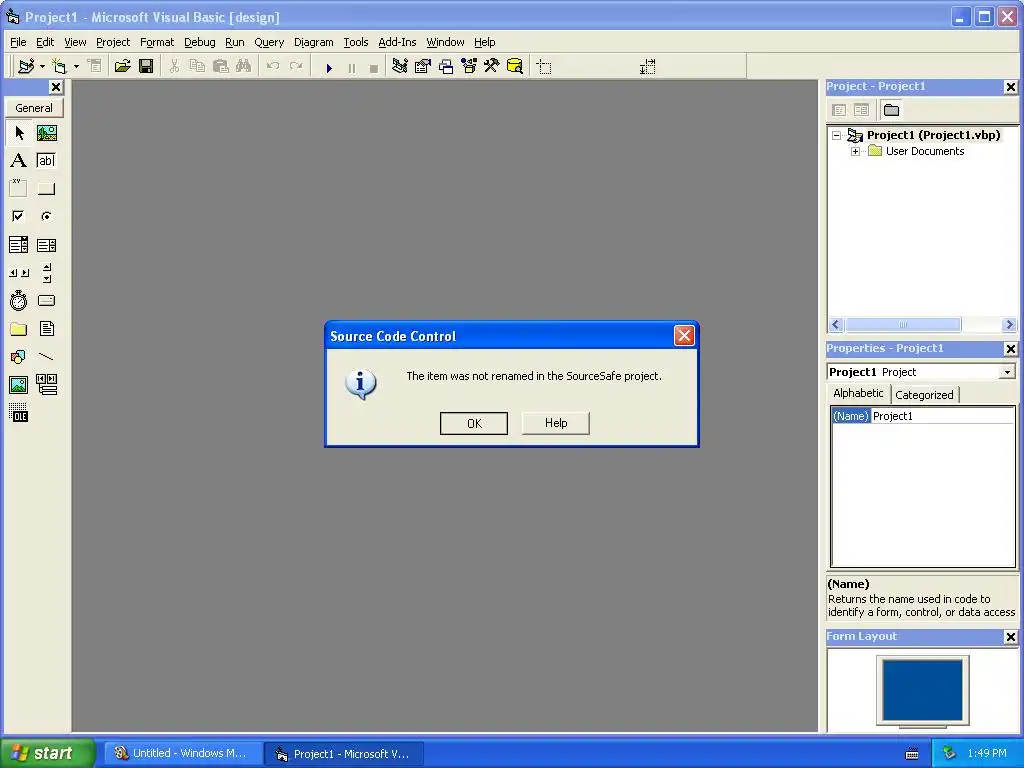Select the Line control tool

46,357
